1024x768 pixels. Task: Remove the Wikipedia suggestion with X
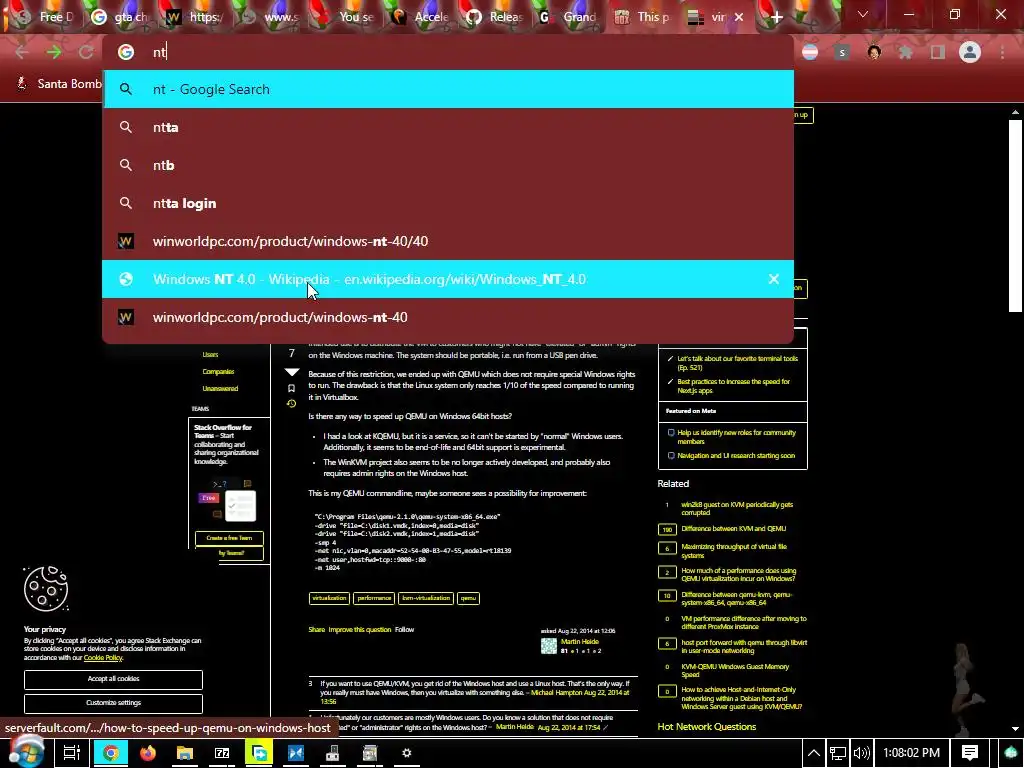(x=773, y=279)
